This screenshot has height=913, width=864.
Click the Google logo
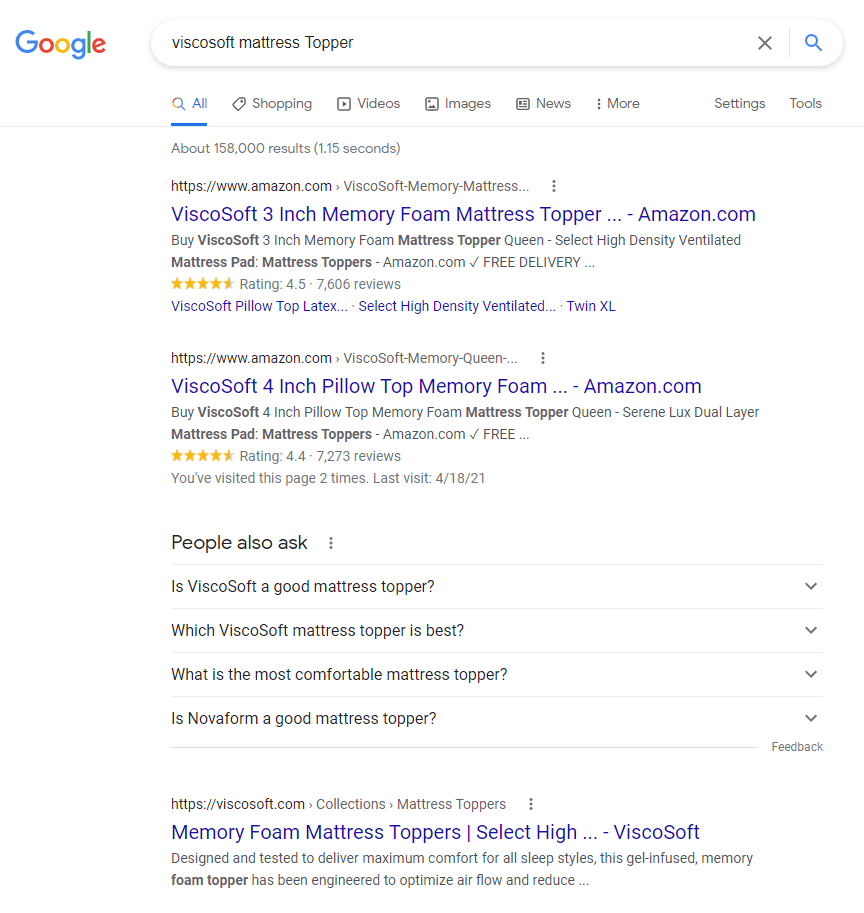click(60, 44)
